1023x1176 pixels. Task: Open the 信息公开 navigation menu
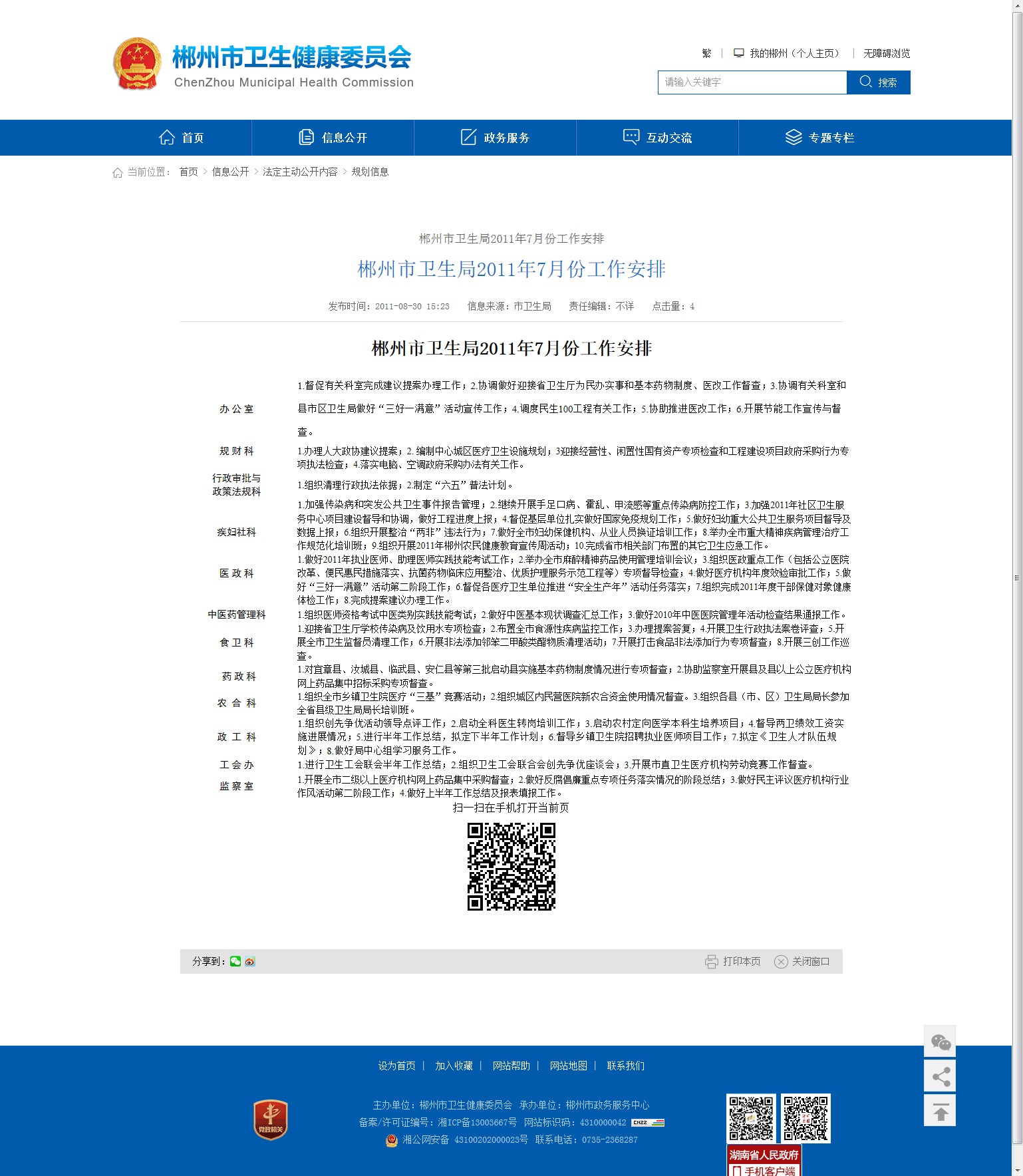[333, 138]
